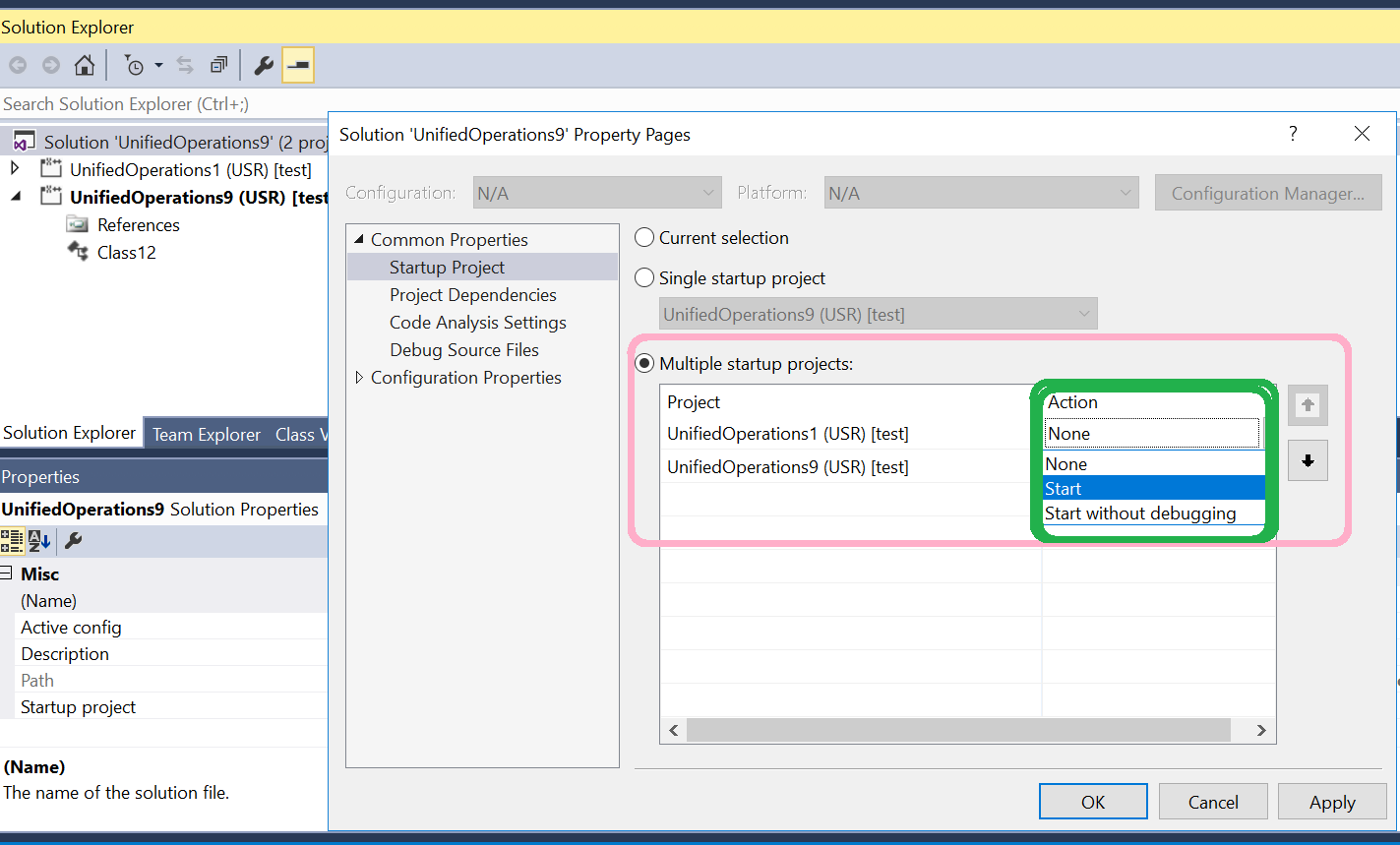Click the Configuration Manager button
This screenshot has width=1400, height=845.
click(1268, 193)
